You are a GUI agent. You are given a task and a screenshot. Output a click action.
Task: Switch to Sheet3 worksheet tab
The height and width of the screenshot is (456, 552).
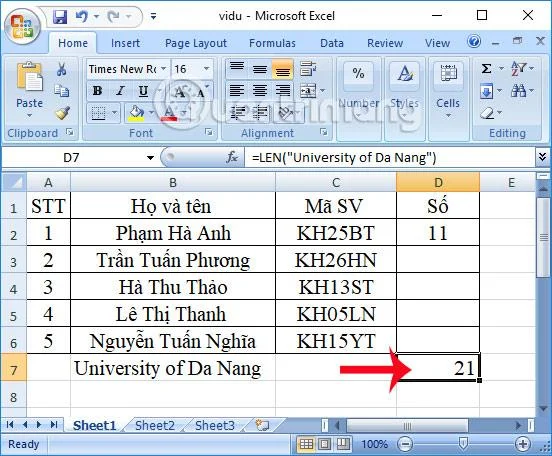point(215,426)
